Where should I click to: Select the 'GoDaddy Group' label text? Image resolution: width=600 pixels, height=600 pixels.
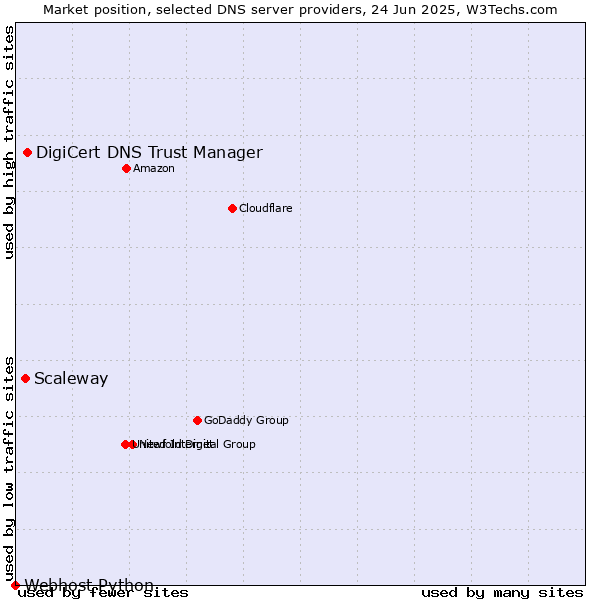click(246, 420)
